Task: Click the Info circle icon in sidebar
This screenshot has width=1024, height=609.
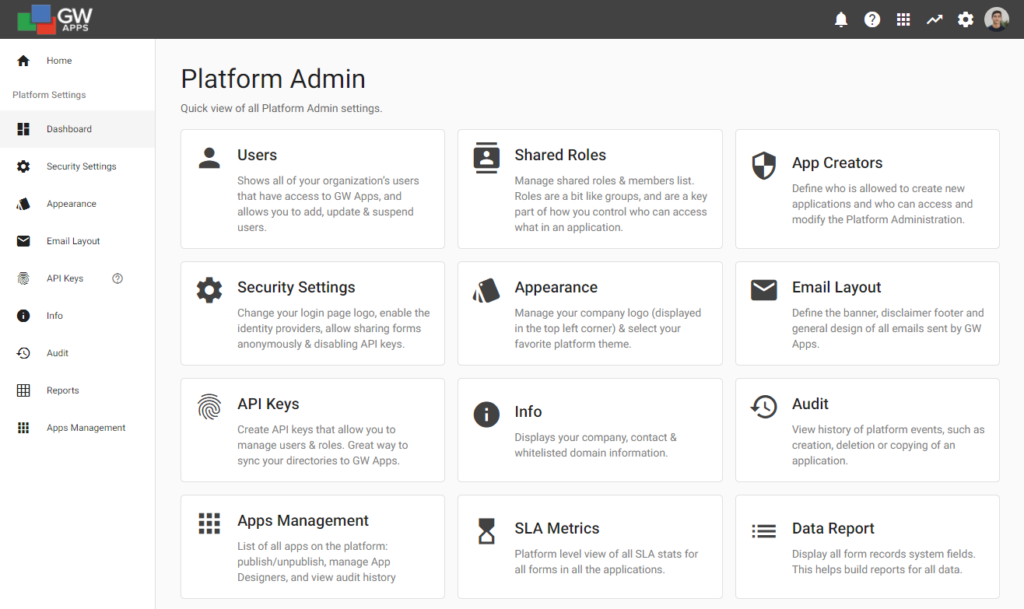Action: pos(24,316)
